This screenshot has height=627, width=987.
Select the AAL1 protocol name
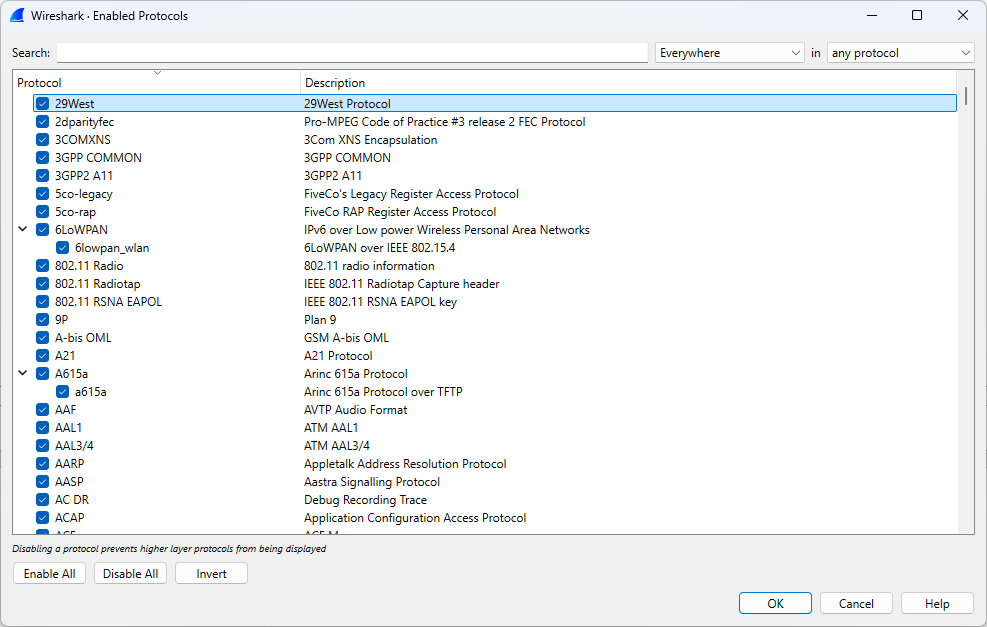pos(69,427)
